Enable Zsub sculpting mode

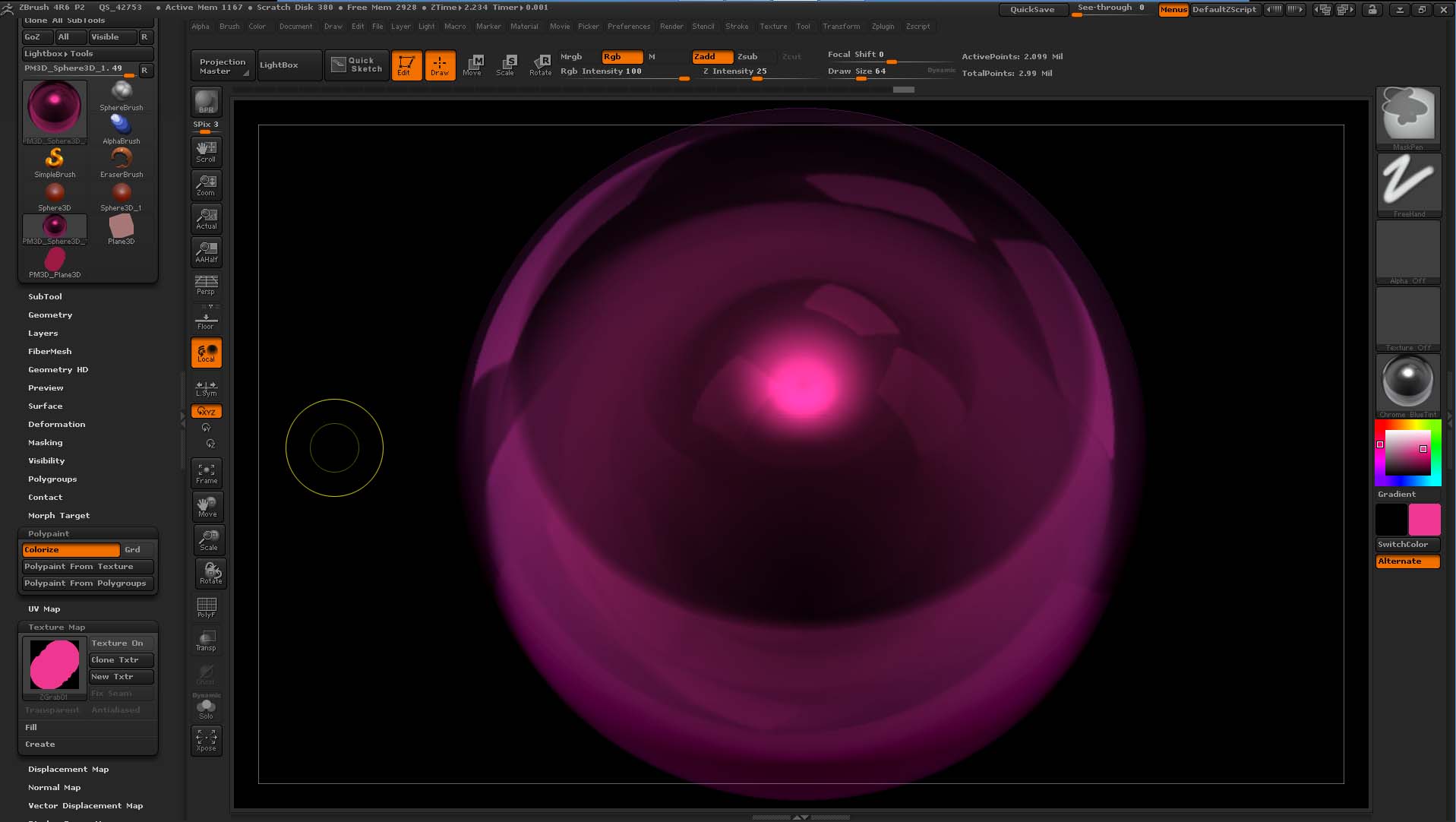point(747,56)
